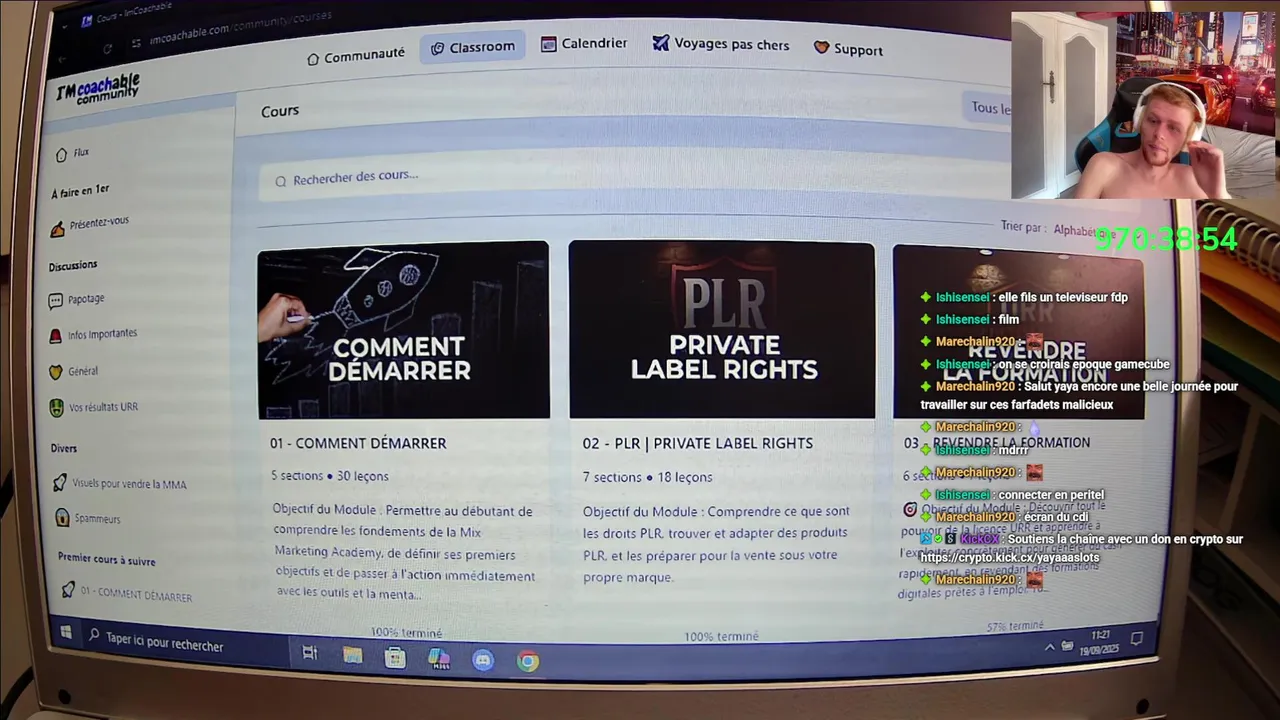Image resolution: width=1280 pixels, height=720 pixels.
Task: Click the colorful app icon left of Discord
Action: point(438,659)
